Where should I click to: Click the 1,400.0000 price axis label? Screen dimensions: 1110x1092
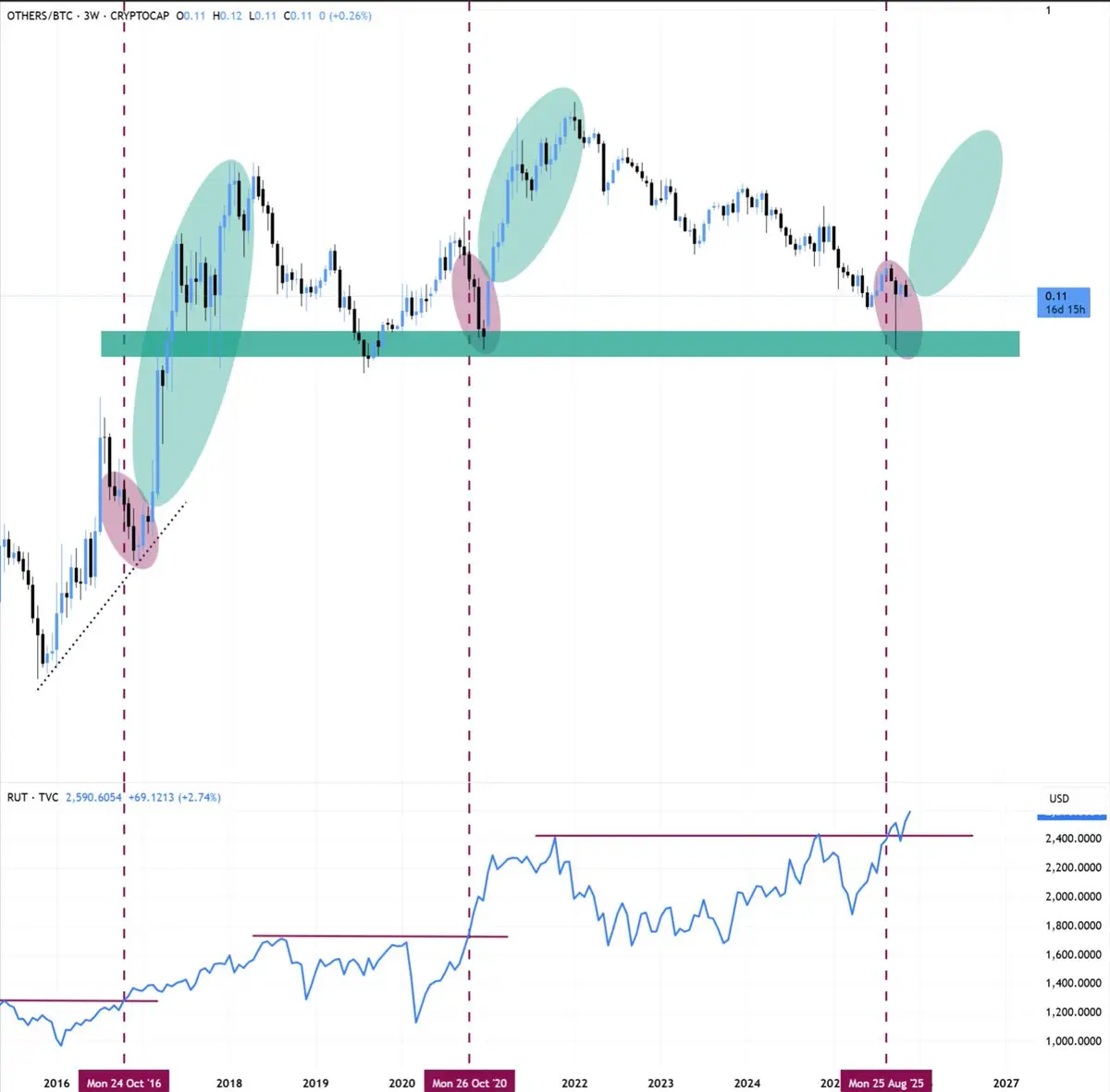coord(1074,983)
